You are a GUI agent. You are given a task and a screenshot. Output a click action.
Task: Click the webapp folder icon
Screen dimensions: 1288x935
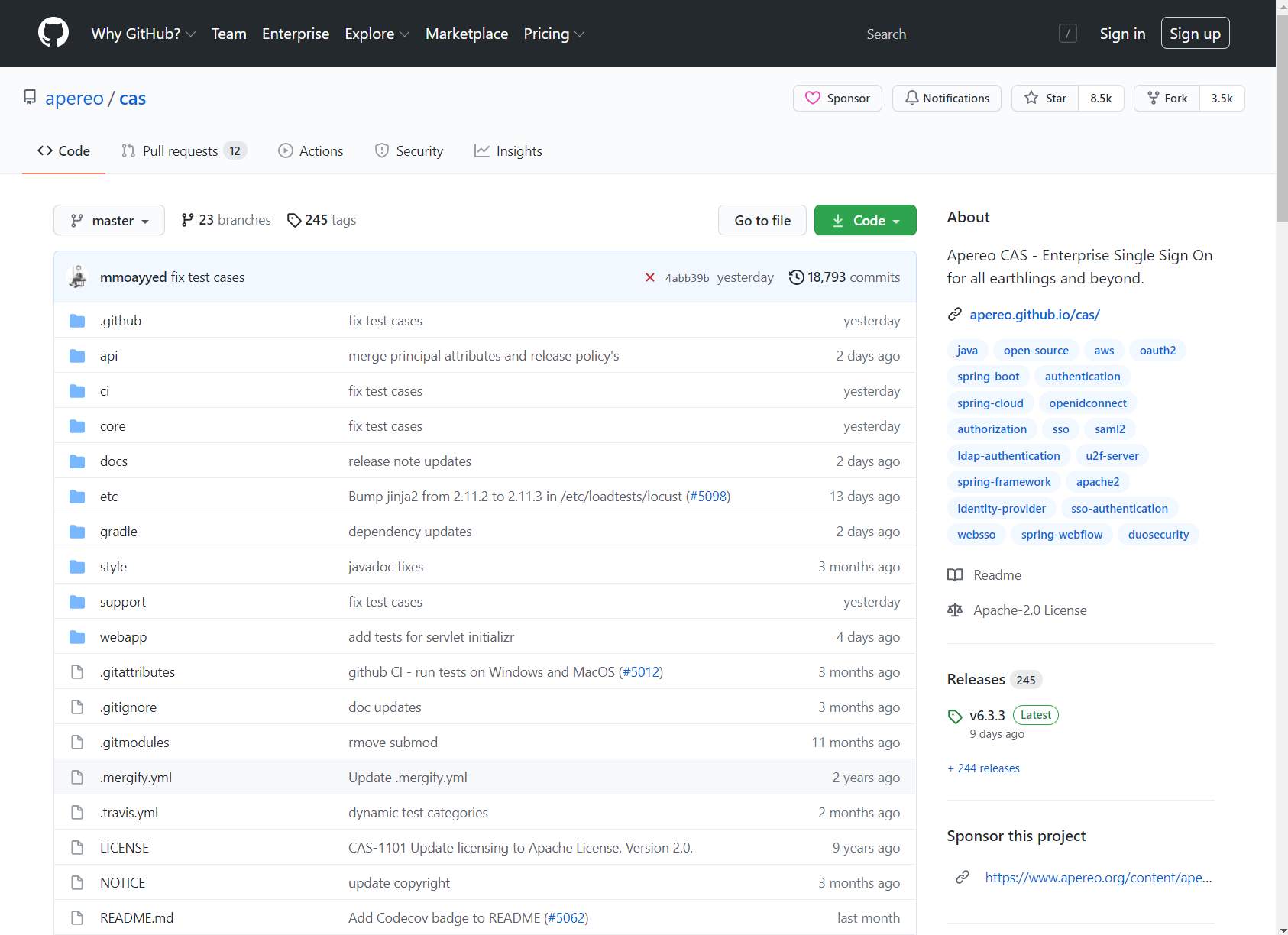coord(77,637)
